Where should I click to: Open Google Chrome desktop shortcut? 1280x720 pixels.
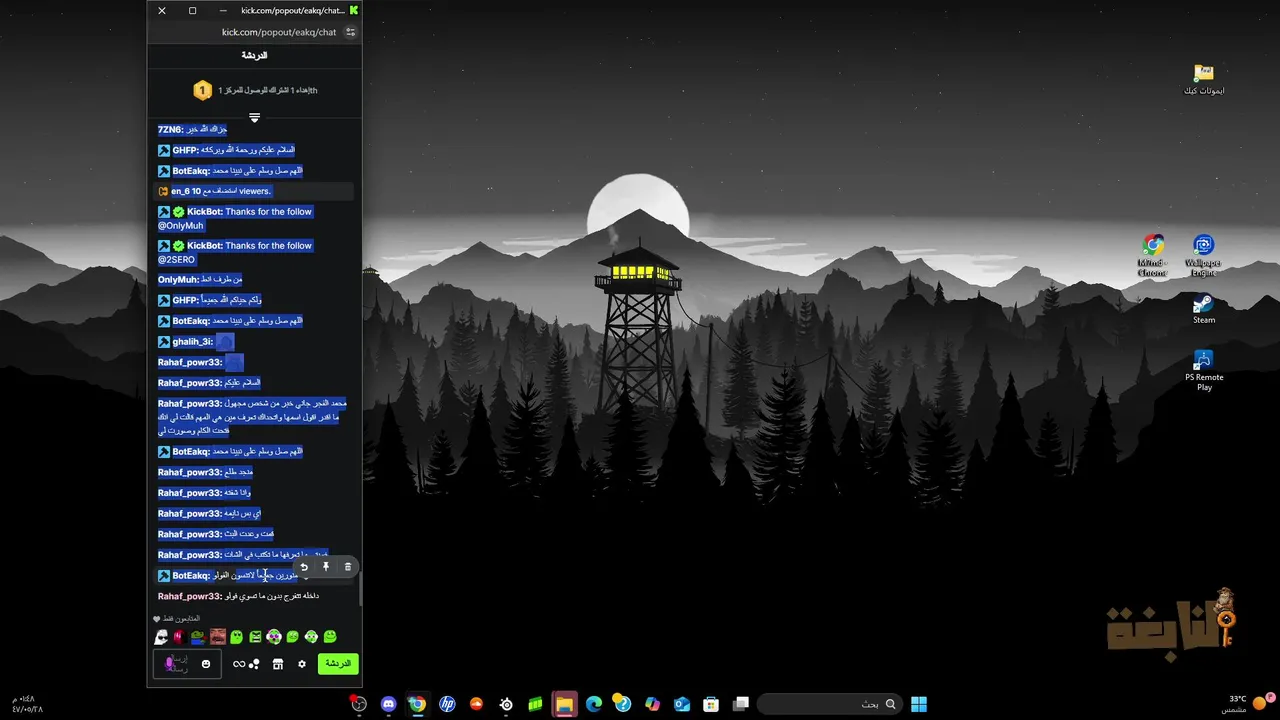1154,256
